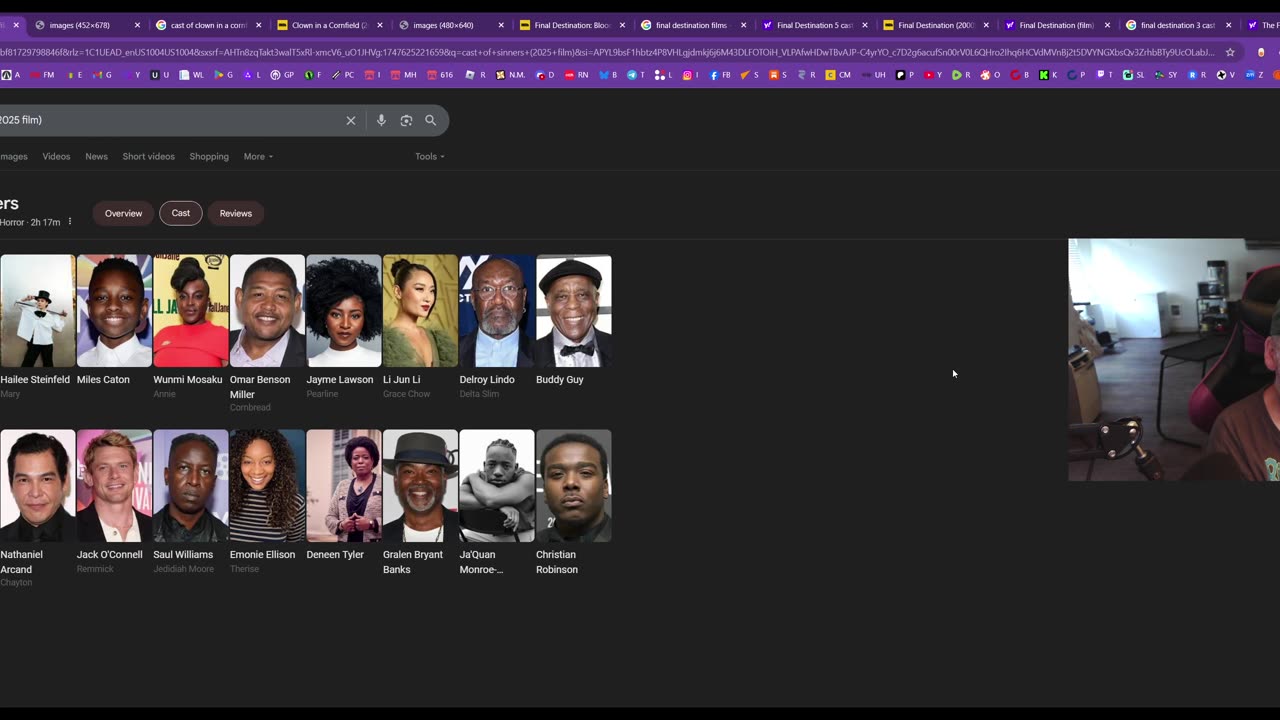Open the PC bookmark

point(342,75)
